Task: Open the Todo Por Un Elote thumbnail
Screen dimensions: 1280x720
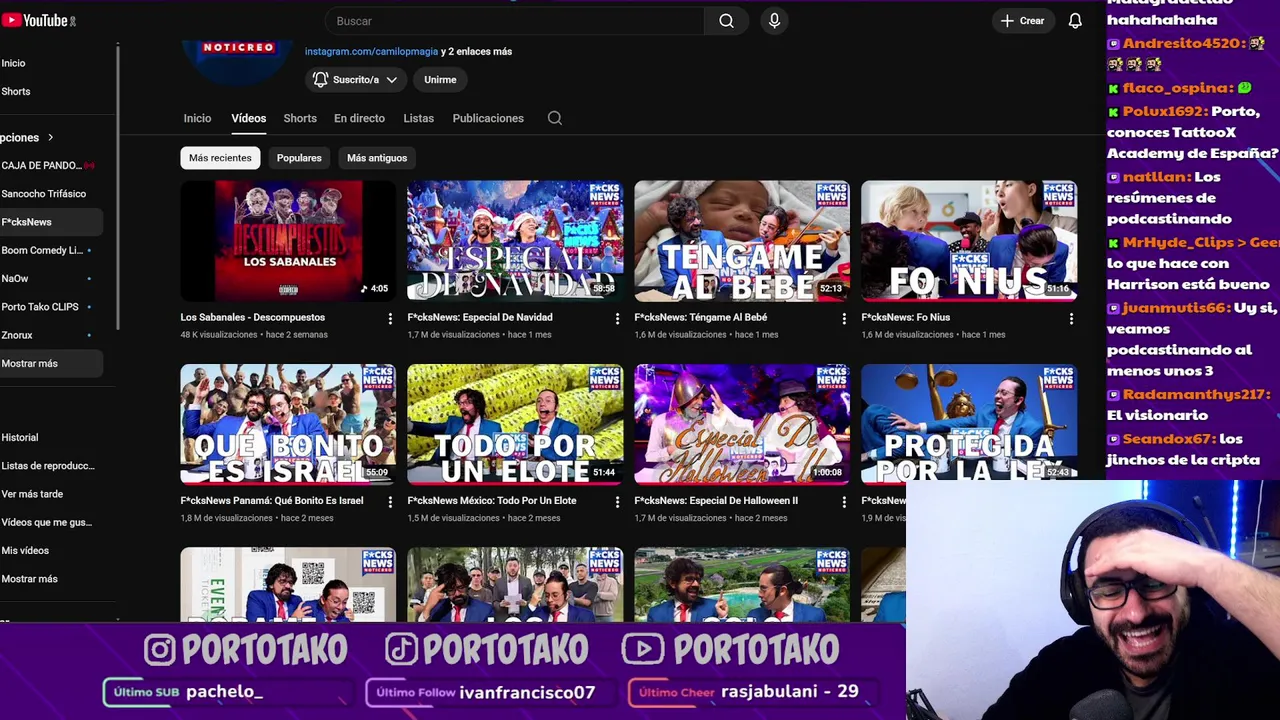Action: tap(515, 424)
